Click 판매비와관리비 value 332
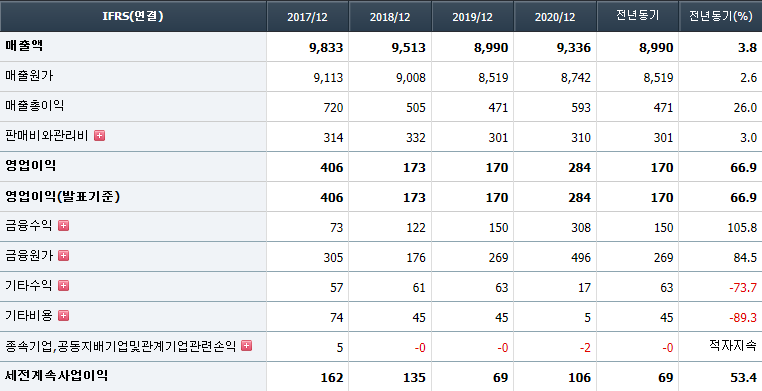The width and height of the screenshot is (762, 391). [416, 138]
